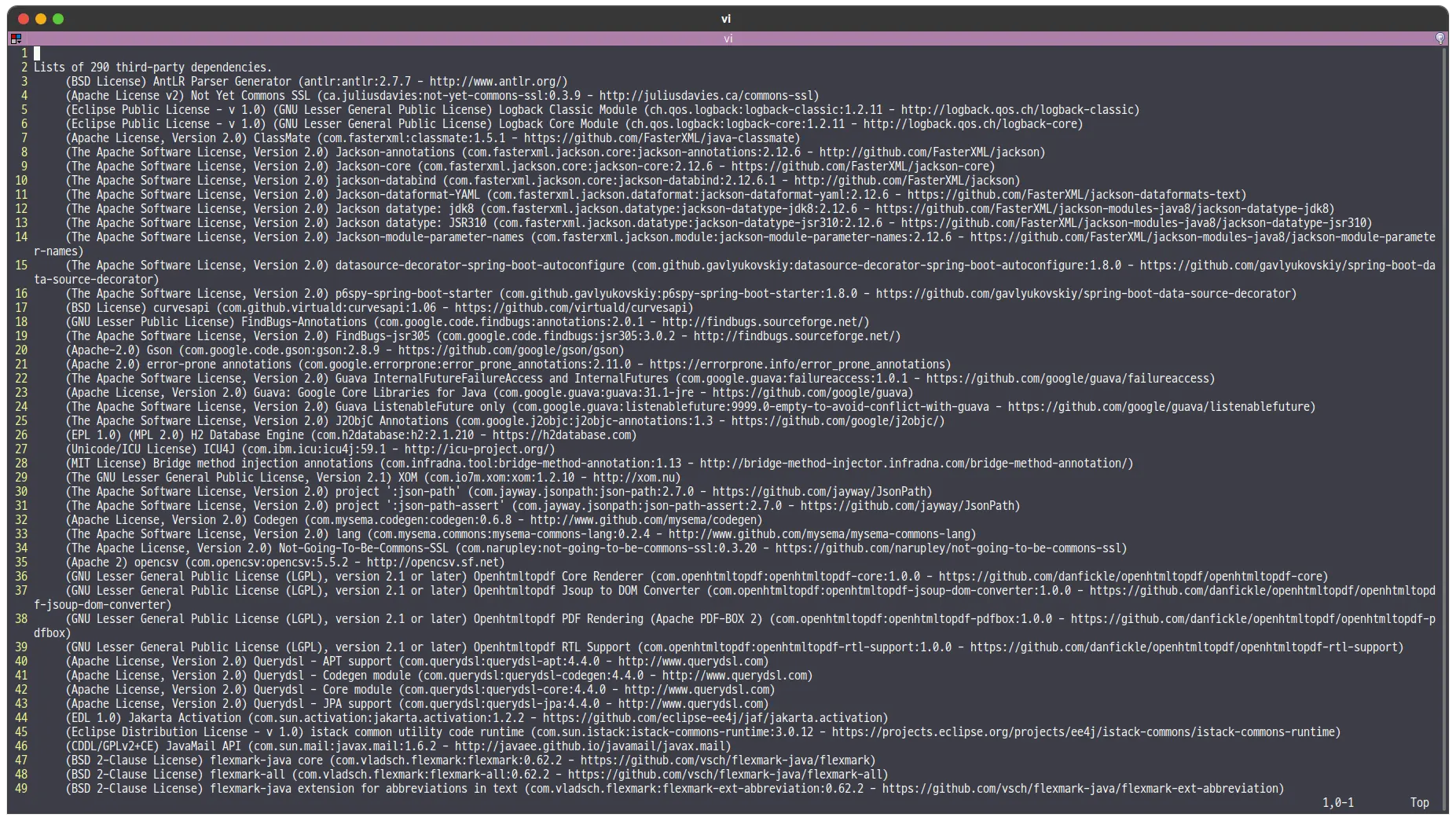Click the cursor block on line 1
The image size is (1456, 821).
[x=37, y=53]
